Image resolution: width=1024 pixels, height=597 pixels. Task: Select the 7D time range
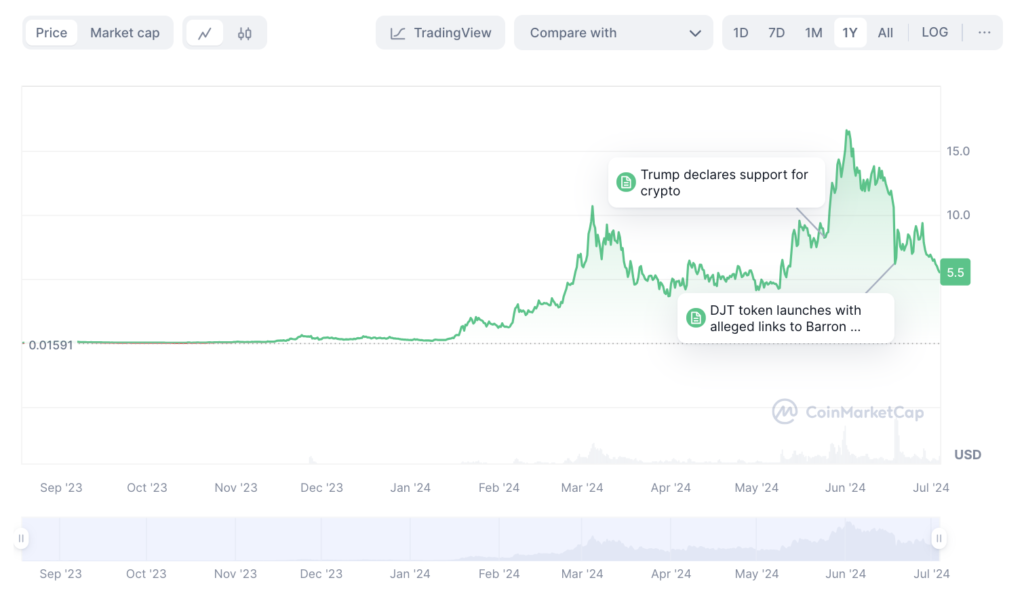776,33
